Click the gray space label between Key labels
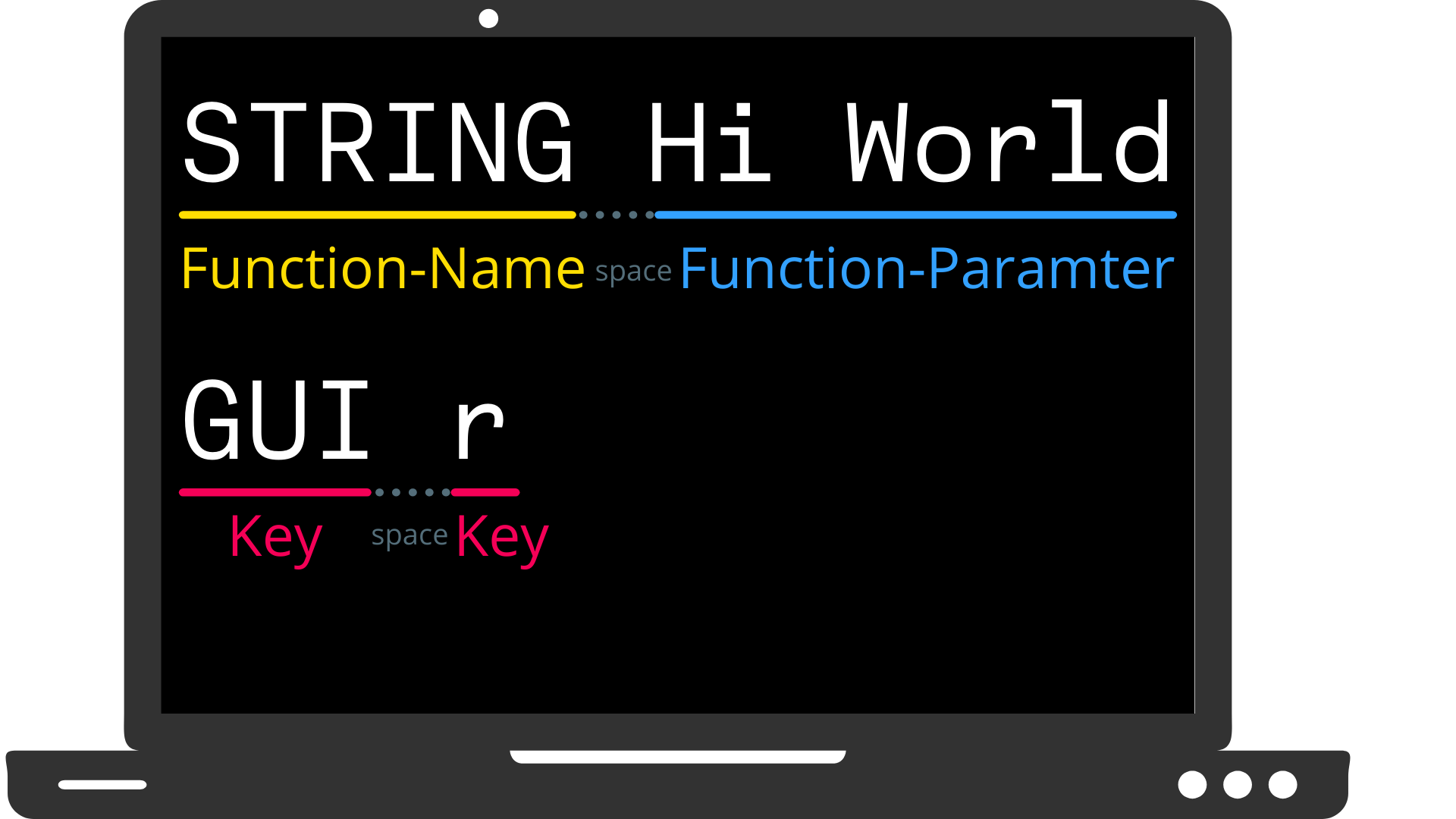The height and width of the screenshot is (819, 1456). pyautogui.click(x=409, y=536)
